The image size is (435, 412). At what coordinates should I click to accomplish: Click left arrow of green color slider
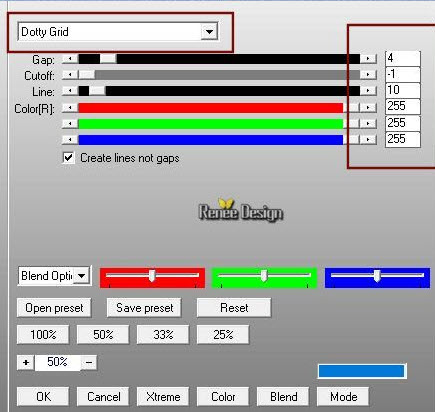70,124
